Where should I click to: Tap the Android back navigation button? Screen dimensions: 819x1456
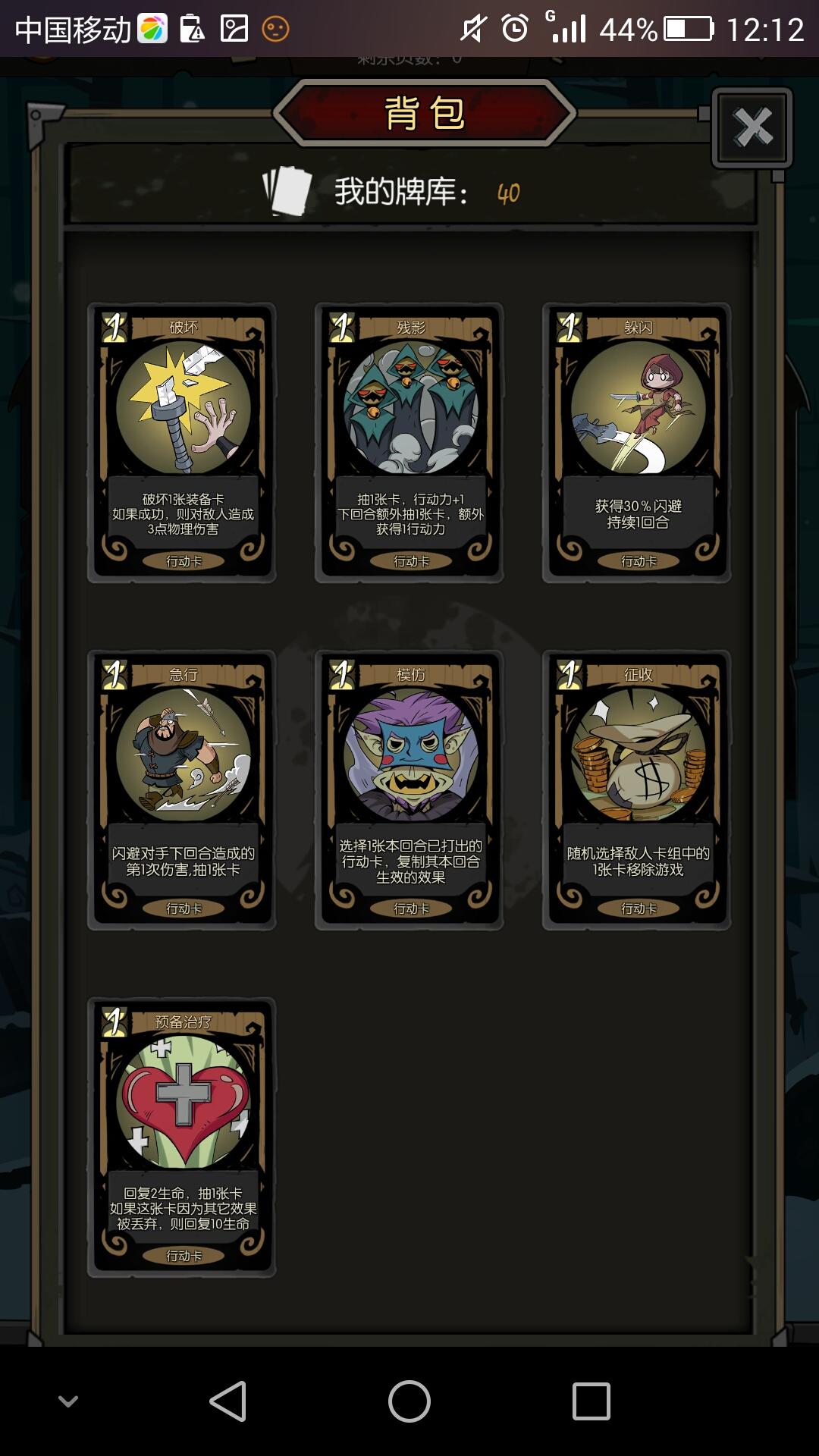pyautogui.click(x=228, y=1401)
